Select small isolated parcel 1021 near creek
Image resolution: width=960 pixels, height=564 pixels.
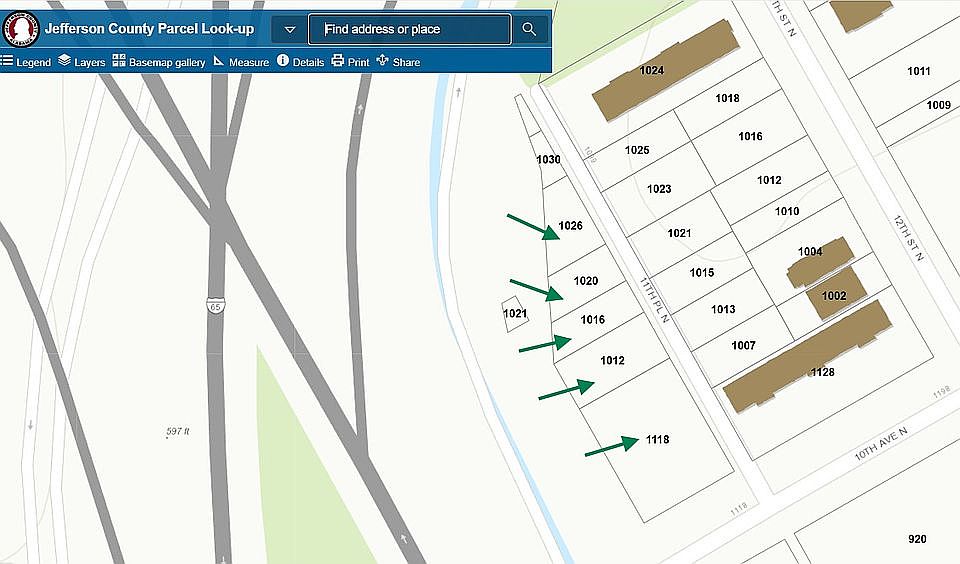[515, 314]
